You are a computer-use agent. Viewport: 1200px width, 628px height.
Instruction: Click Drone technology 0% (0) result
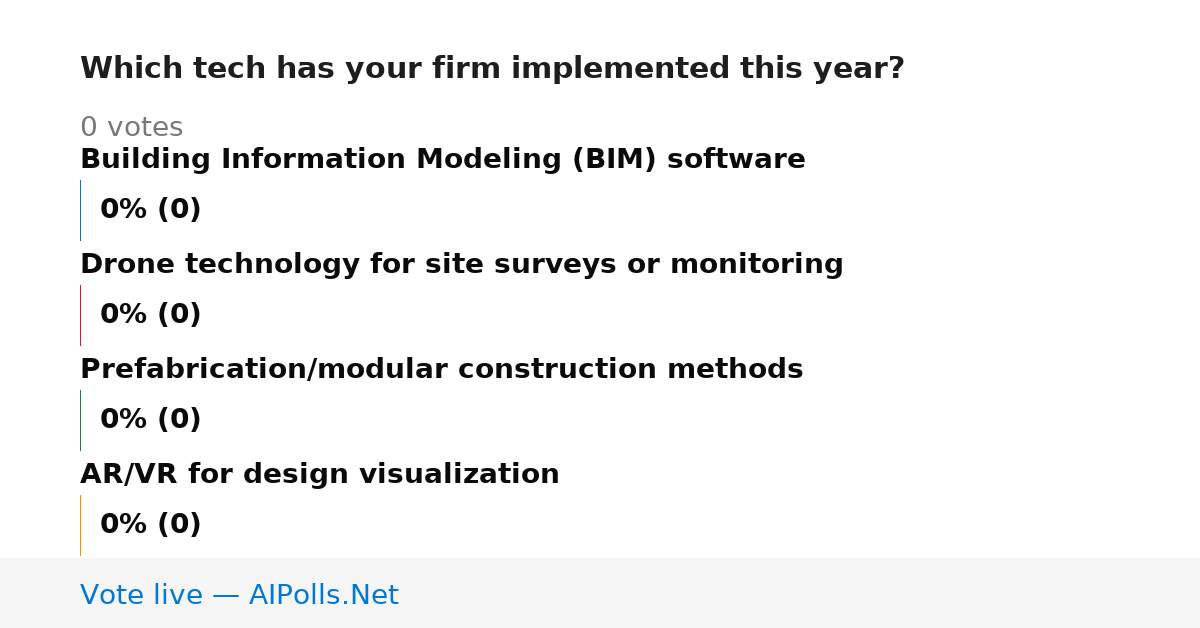tap(151, 315)
